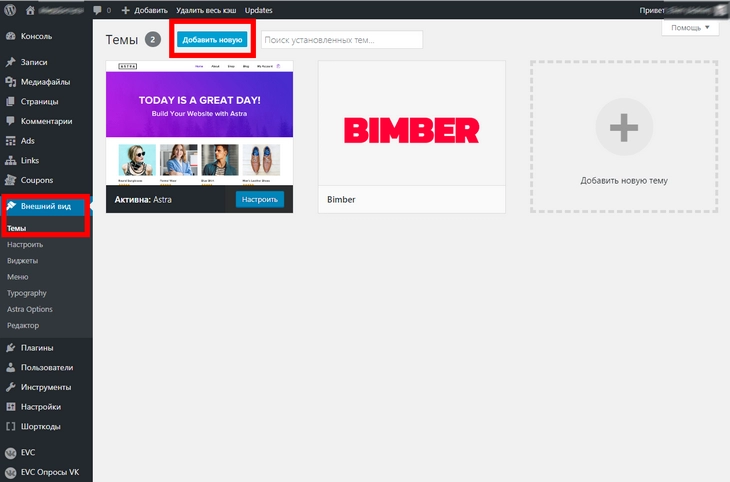Click the Ads list icon
Viewport: 730px width, 482px height.
(x=11, y=141)
